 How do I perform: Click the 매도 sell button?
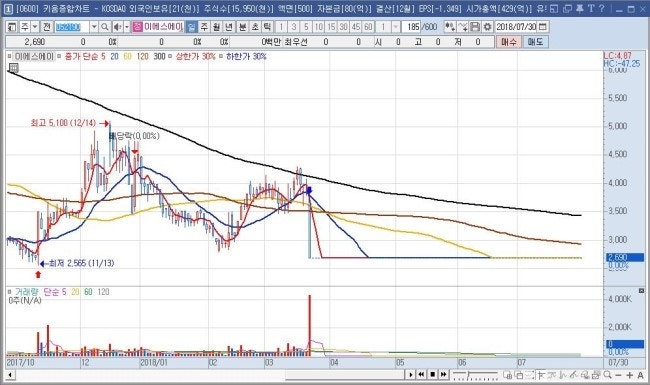[x=535, y=42]
